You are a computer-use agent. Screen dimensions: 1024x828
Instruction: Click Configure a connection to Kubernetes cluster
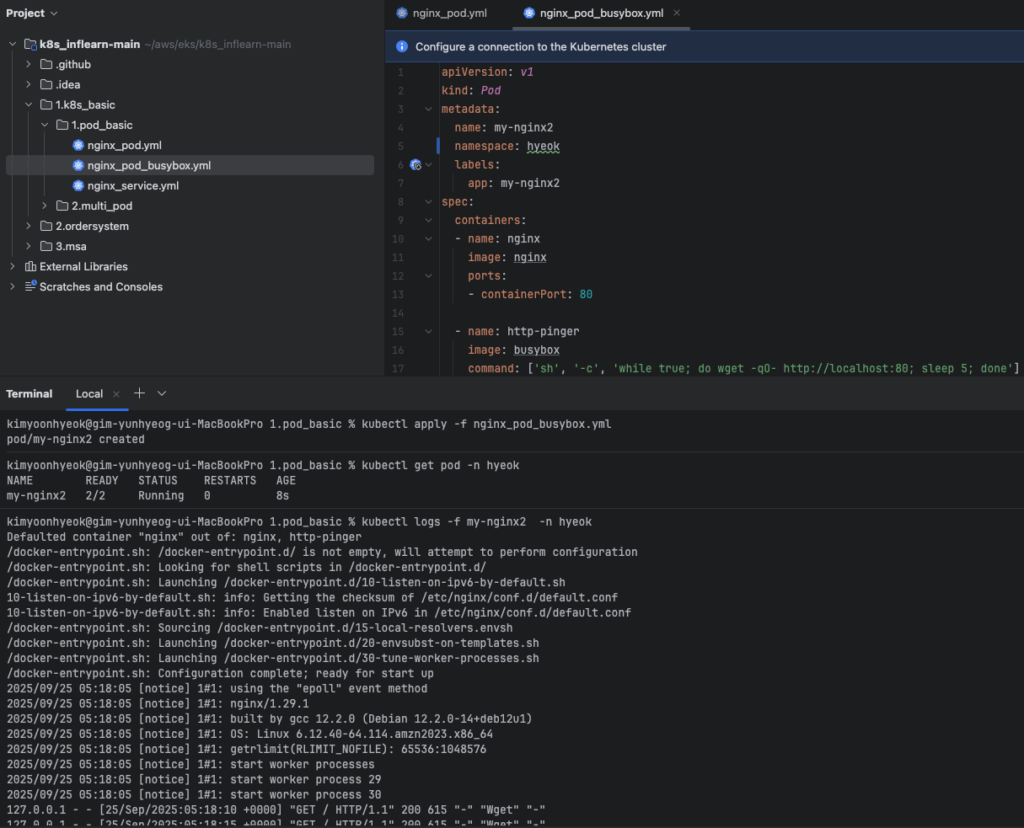click(540, 46)
